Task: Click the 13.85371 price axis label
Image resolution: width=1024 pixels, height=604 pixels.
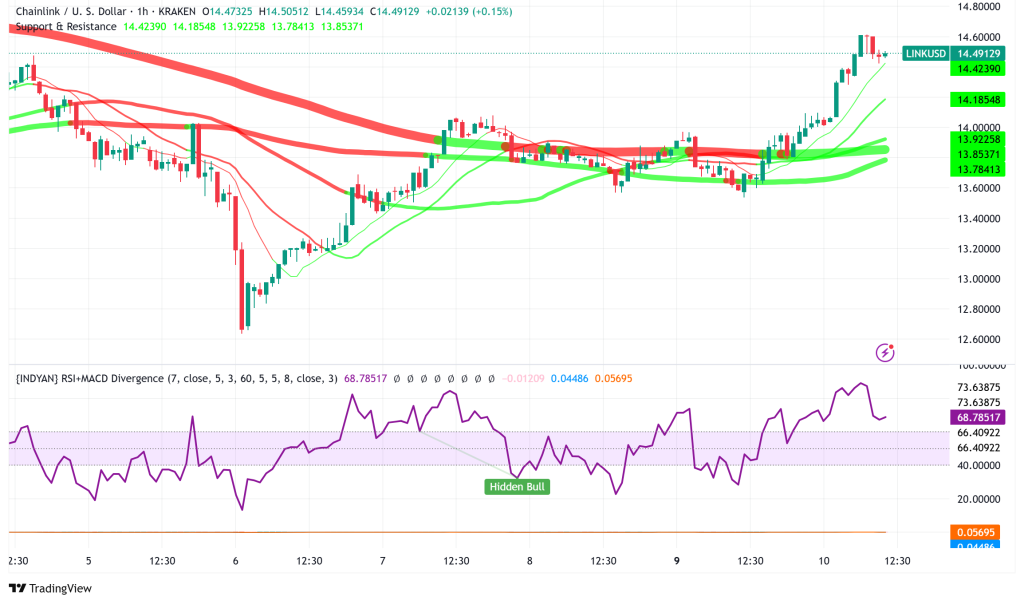Action: (x=978, y=154)
